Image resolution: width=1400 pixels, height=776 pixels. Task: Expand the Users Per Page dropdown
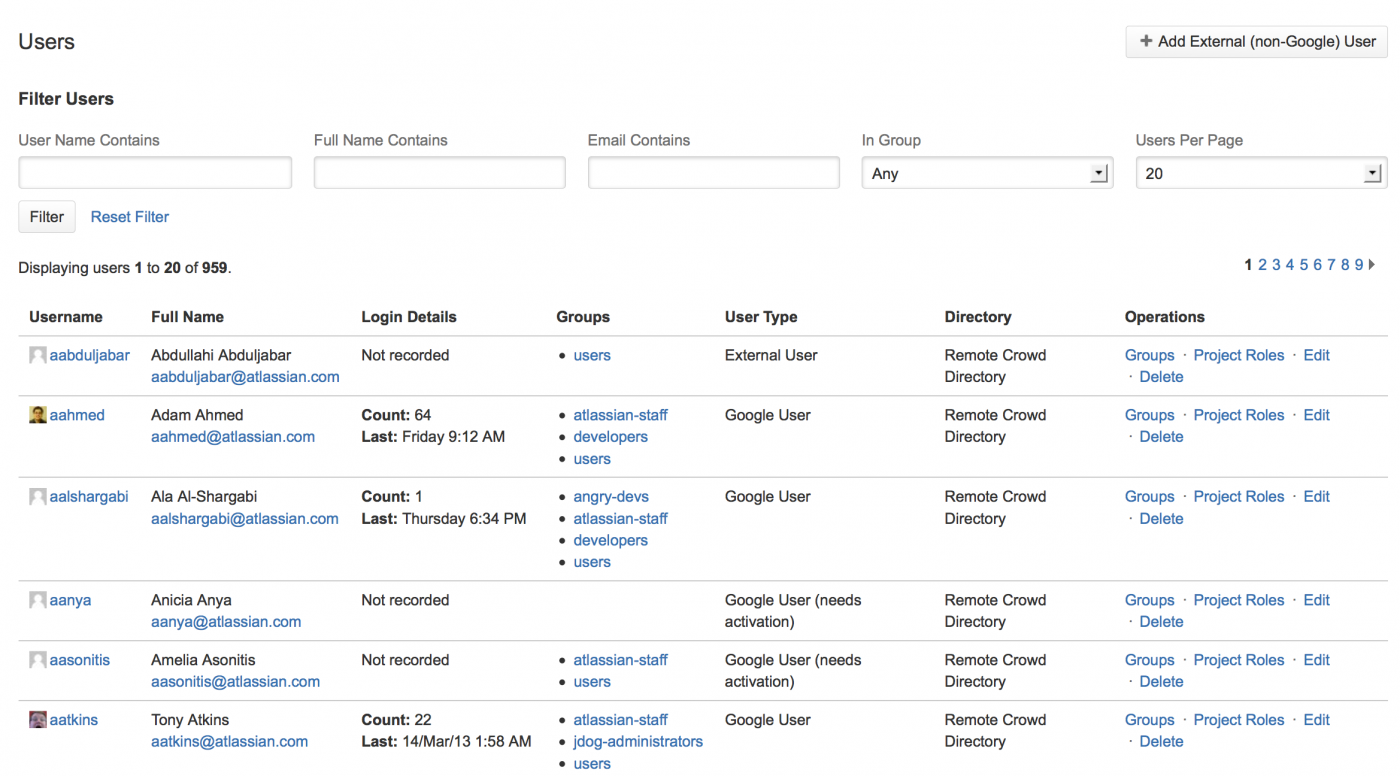(1260, 173)
